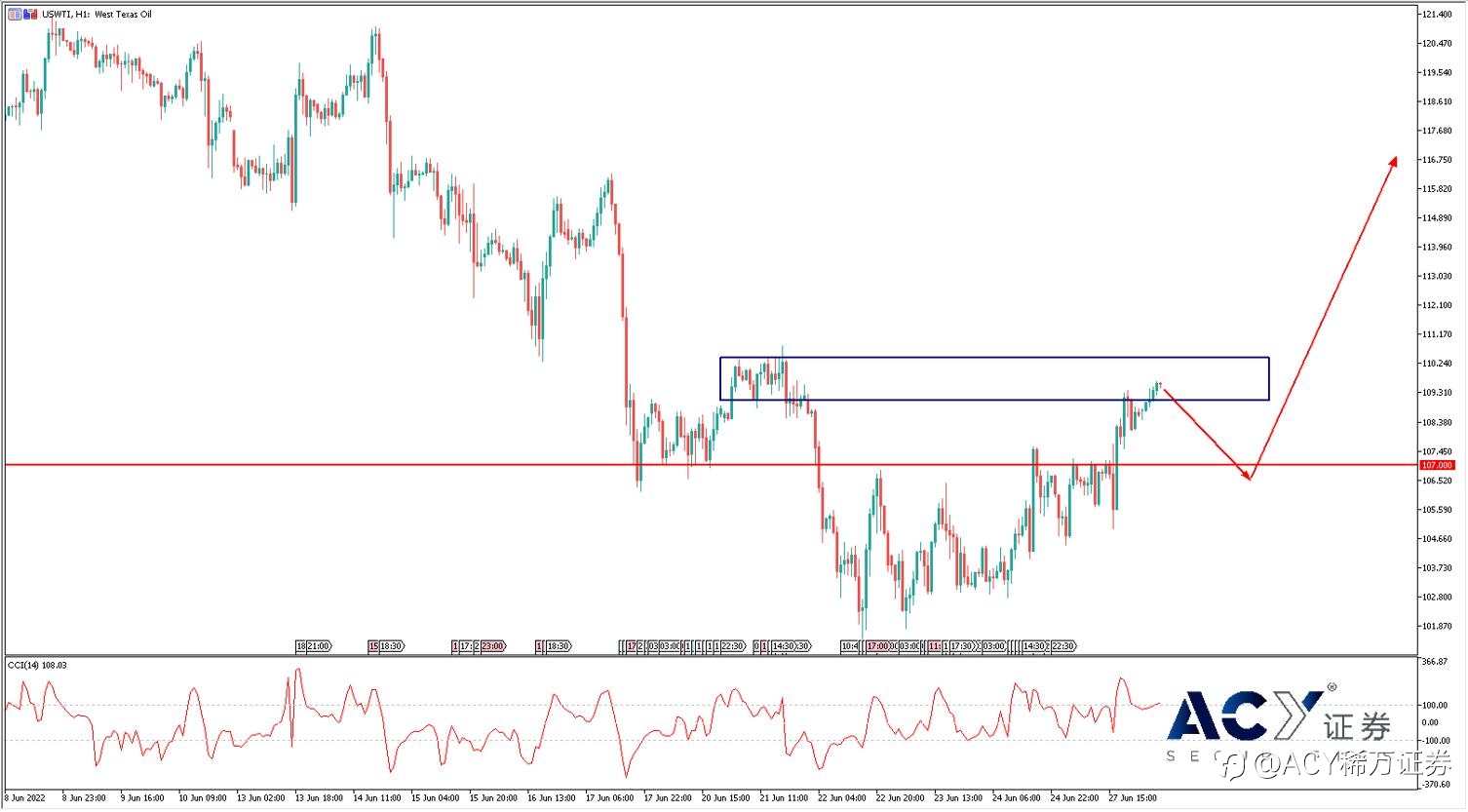
Task: Click the 110.240 price axis label
Action: point(1437,364)
